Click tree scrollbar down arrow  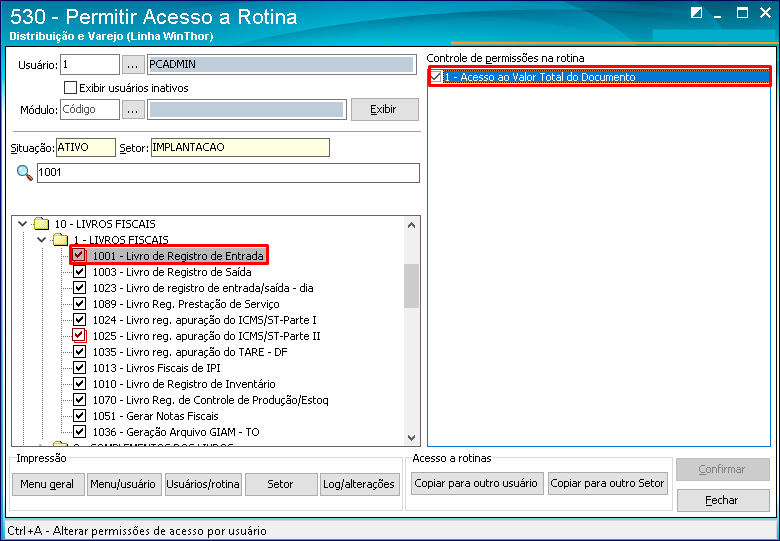(x=411, y=438)
